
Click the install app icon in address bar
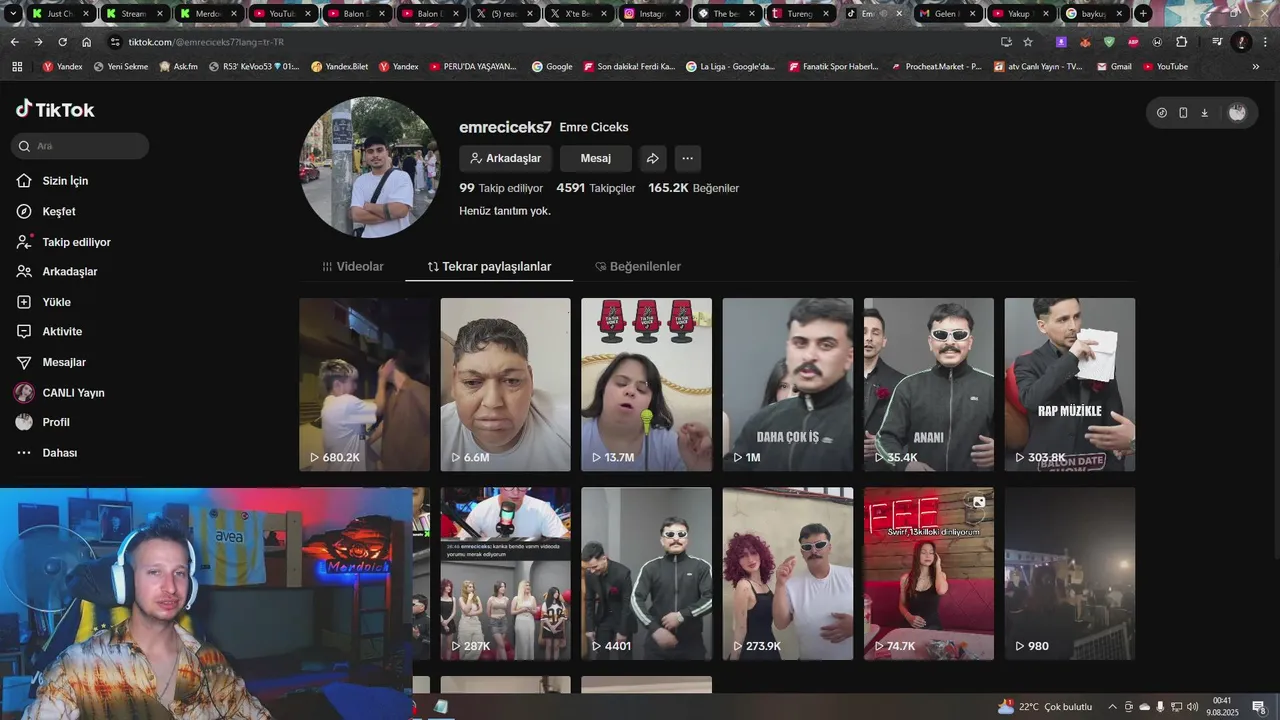pos(1006,42)
